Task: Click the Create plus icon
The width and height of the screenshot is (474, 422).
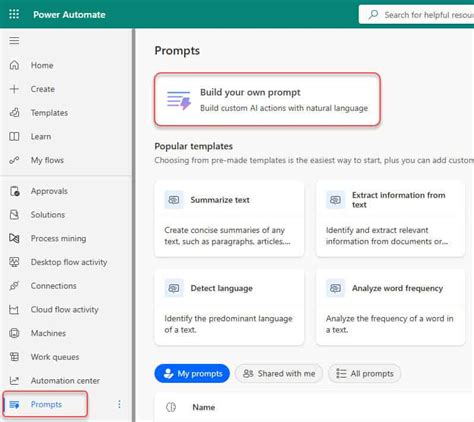Action: (x=14, y=89)
